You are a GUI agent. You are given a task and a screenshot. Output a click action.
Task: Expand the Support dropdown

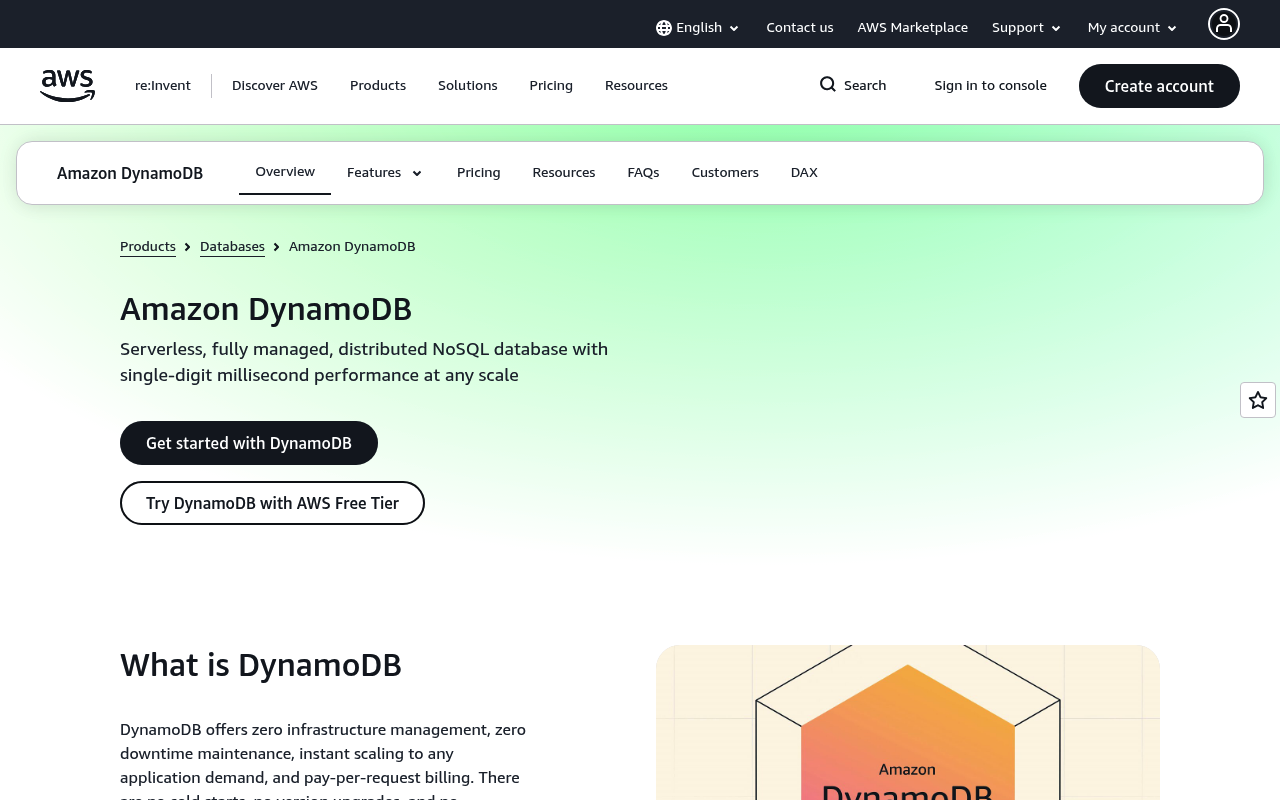tap(1027, 28)
